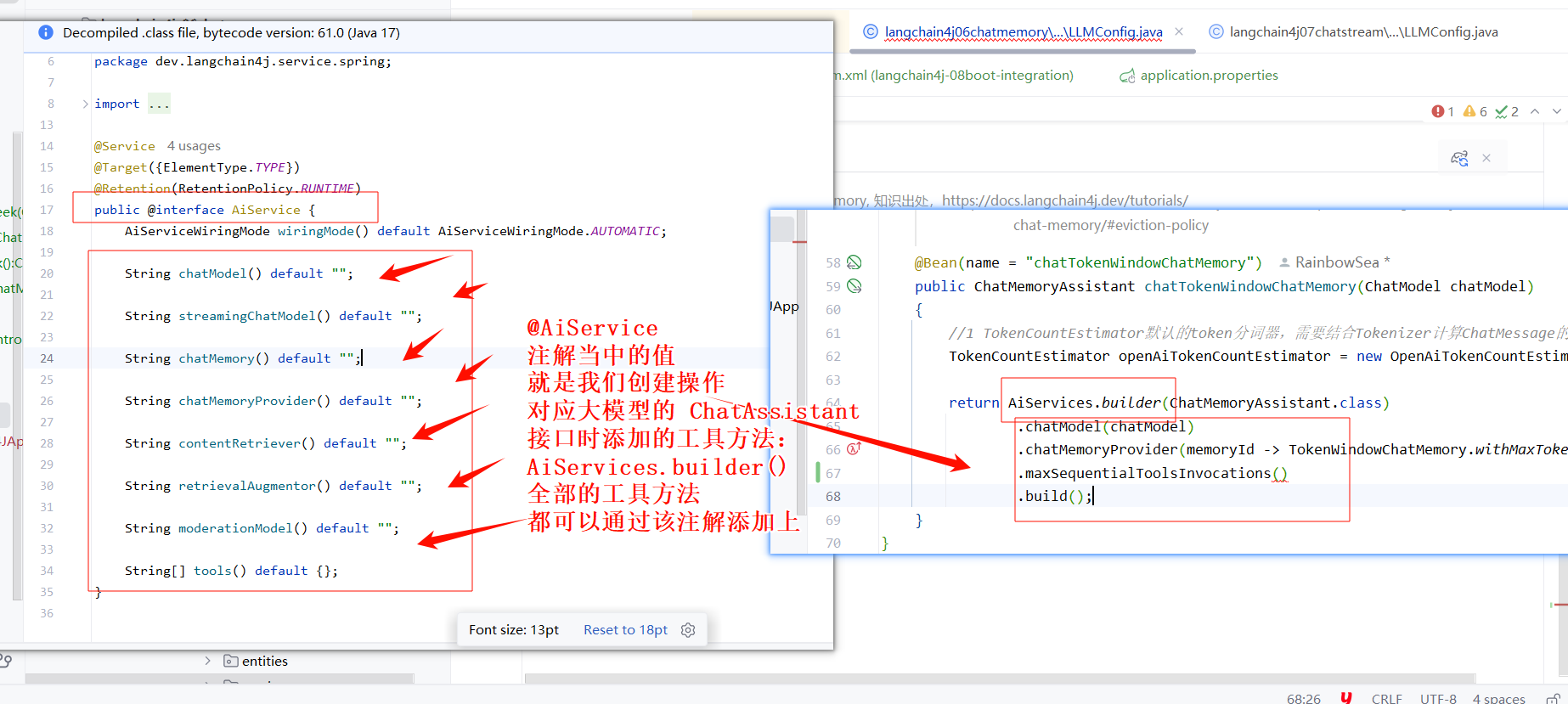
Task: Click the info icon in decompiled file banner
Action: [46, 32]
